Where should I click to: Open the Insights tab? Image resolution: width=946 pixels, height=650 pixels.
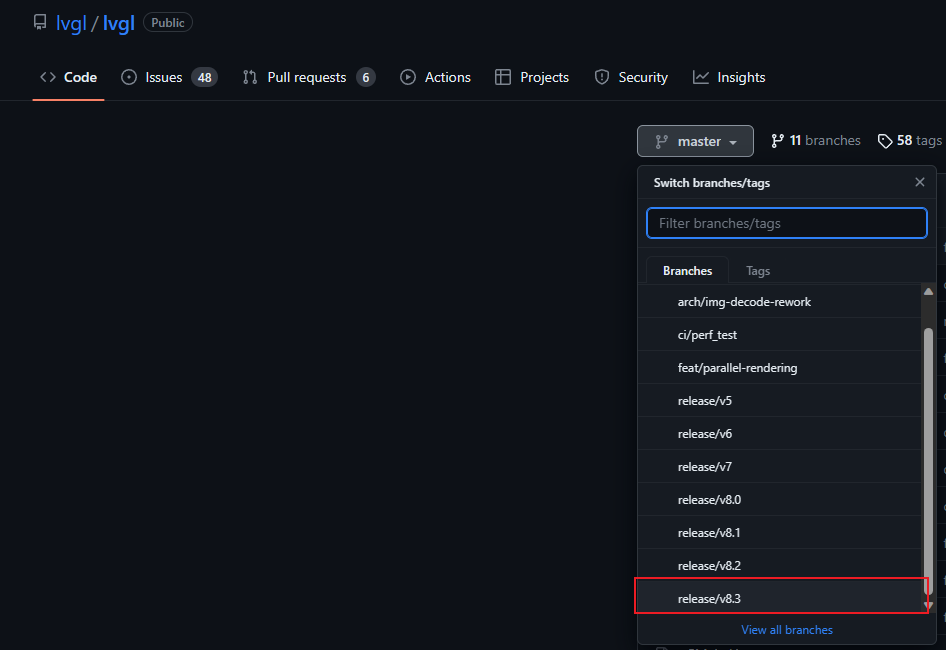coord(729,77)
